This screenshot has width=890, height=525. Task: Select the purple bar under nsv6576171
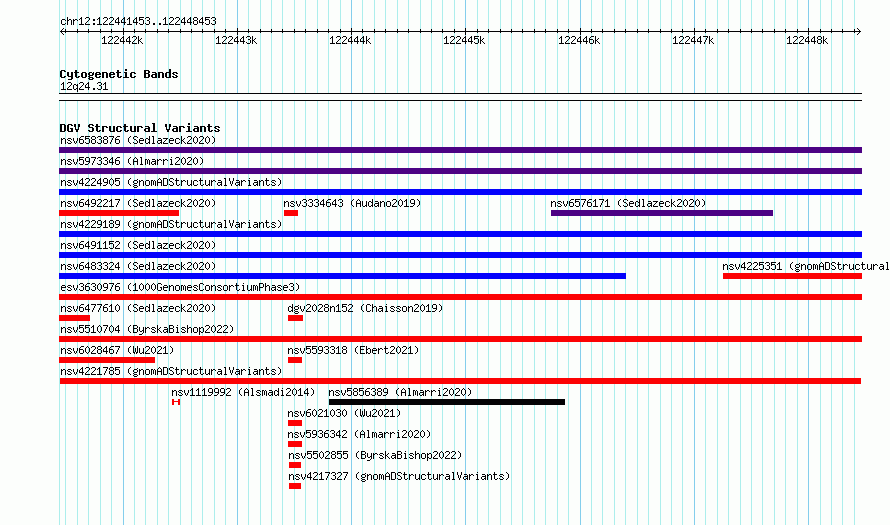tap(662, 213)
